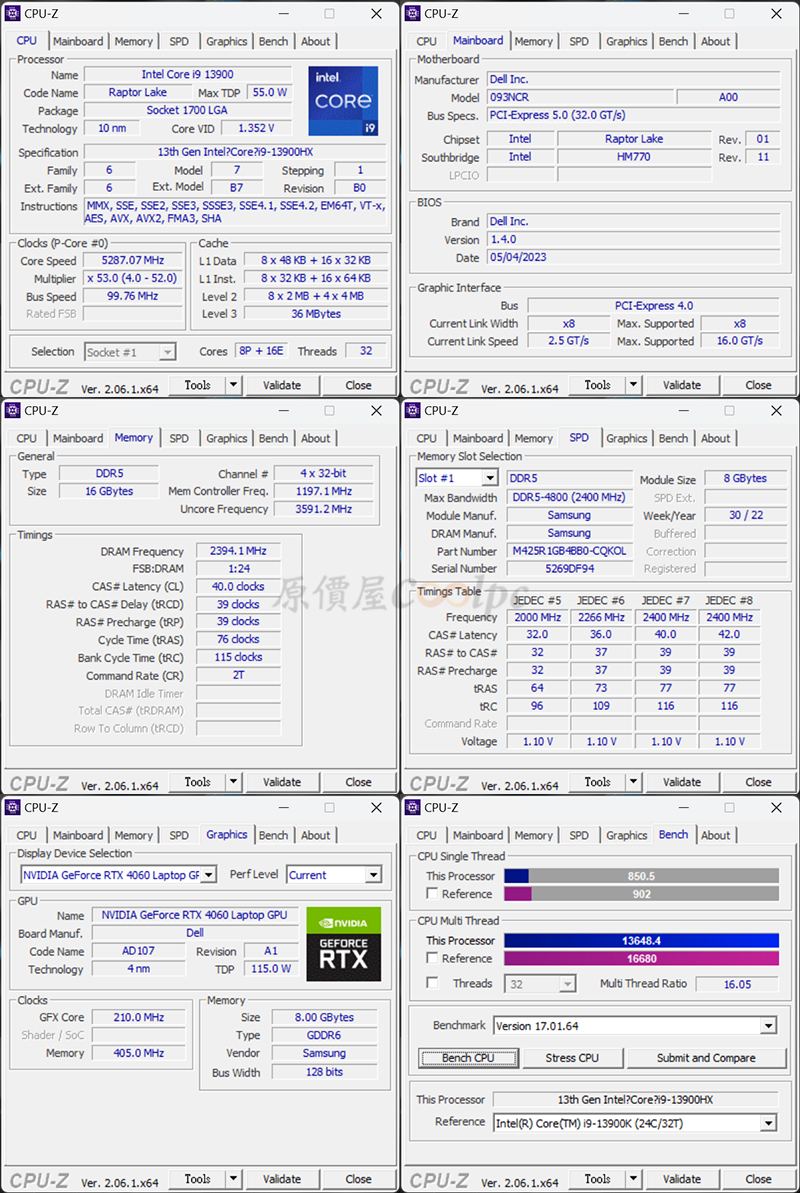
Task: Click the Core Speed value 5287.07 MHz
Action: (x=133, y=260)
